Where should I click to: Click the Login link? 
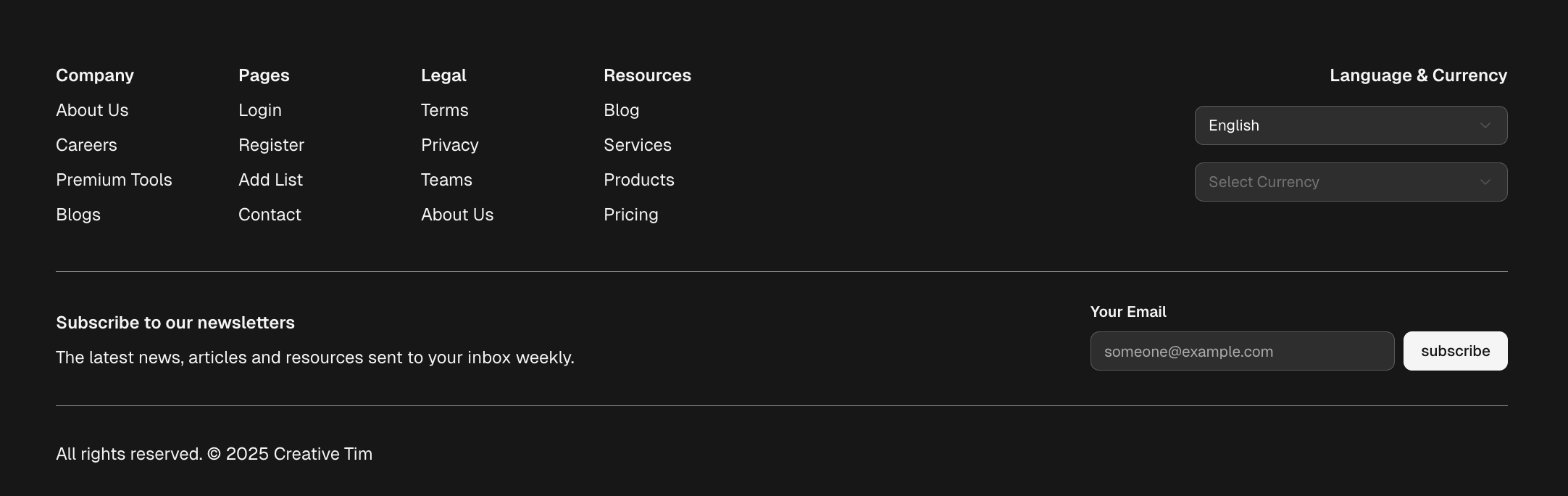point(260,110)
